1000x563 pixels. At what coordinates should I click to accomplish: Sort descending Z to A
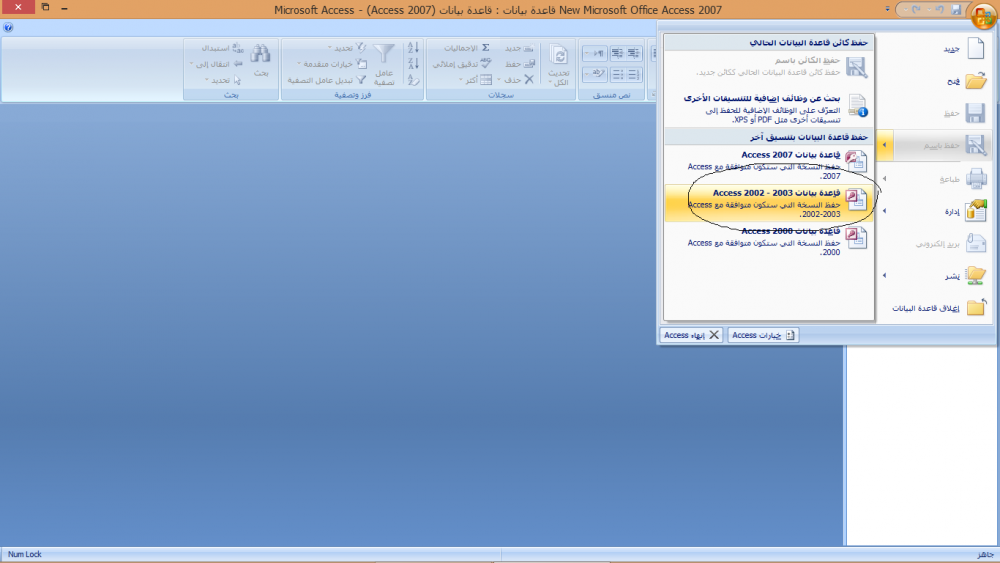click(x=413, y=64)
